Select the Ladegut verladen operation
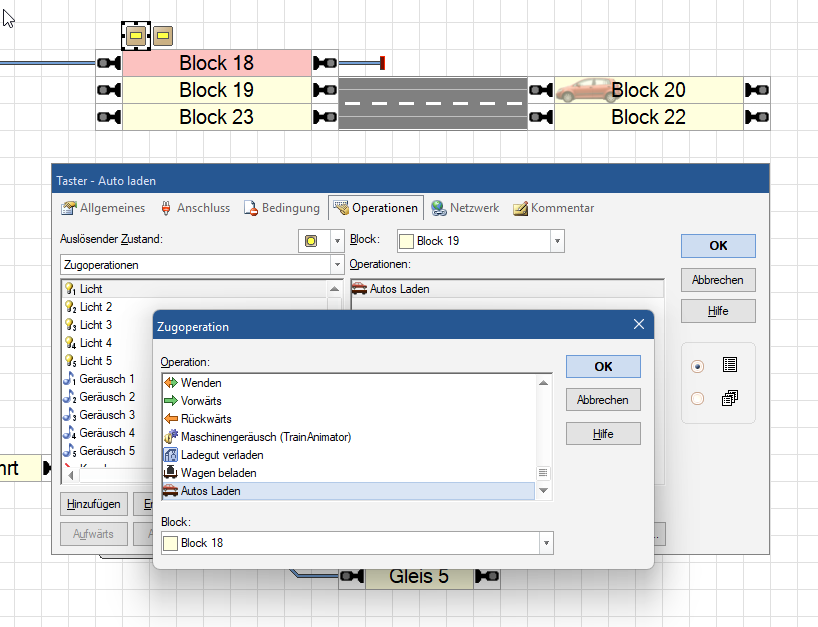 (x=222, y=455)
